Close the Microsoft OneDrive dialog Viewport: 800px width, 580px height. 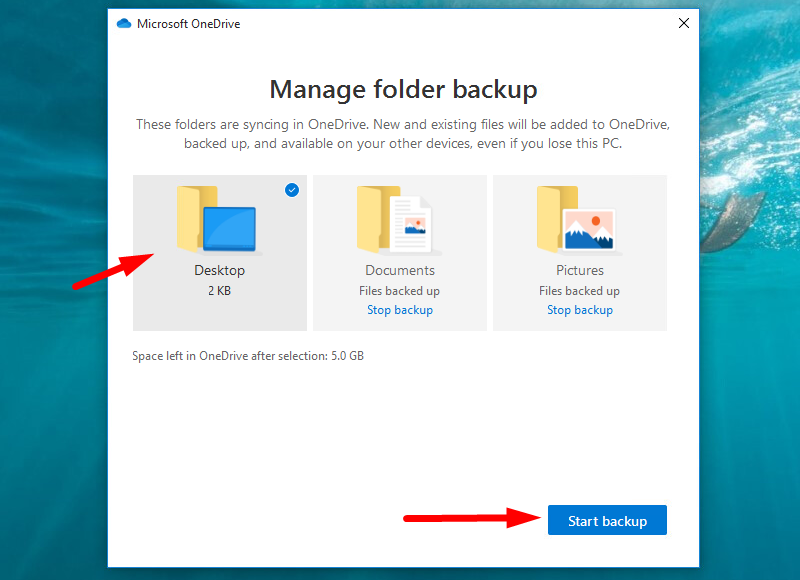coord(684,23)
